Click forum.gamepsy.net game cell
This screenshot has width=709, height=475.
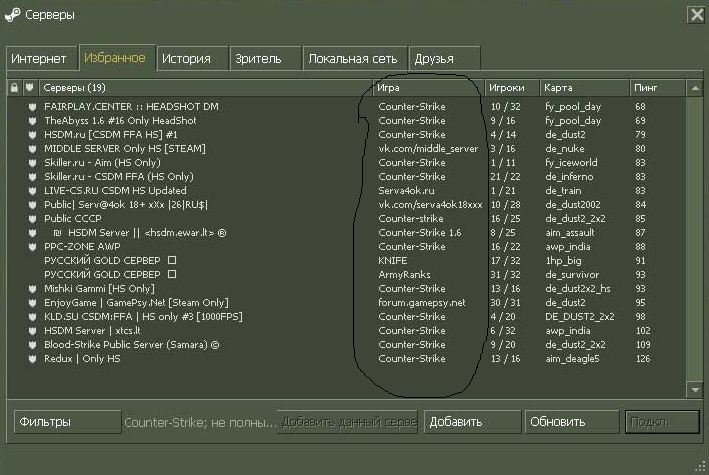pos(422,303)
